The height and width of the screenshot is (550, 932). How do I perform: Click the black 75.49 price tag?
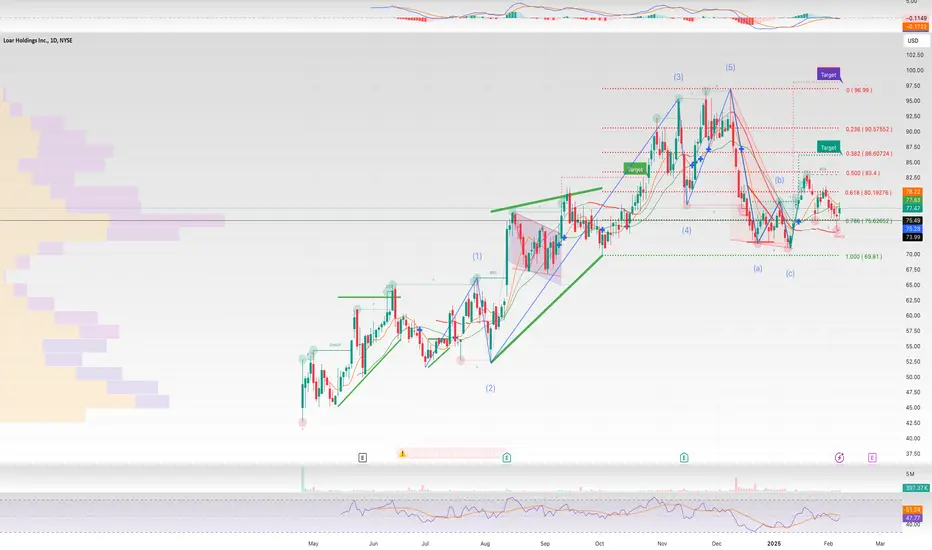pyautogui.click(x=912, y=221)
